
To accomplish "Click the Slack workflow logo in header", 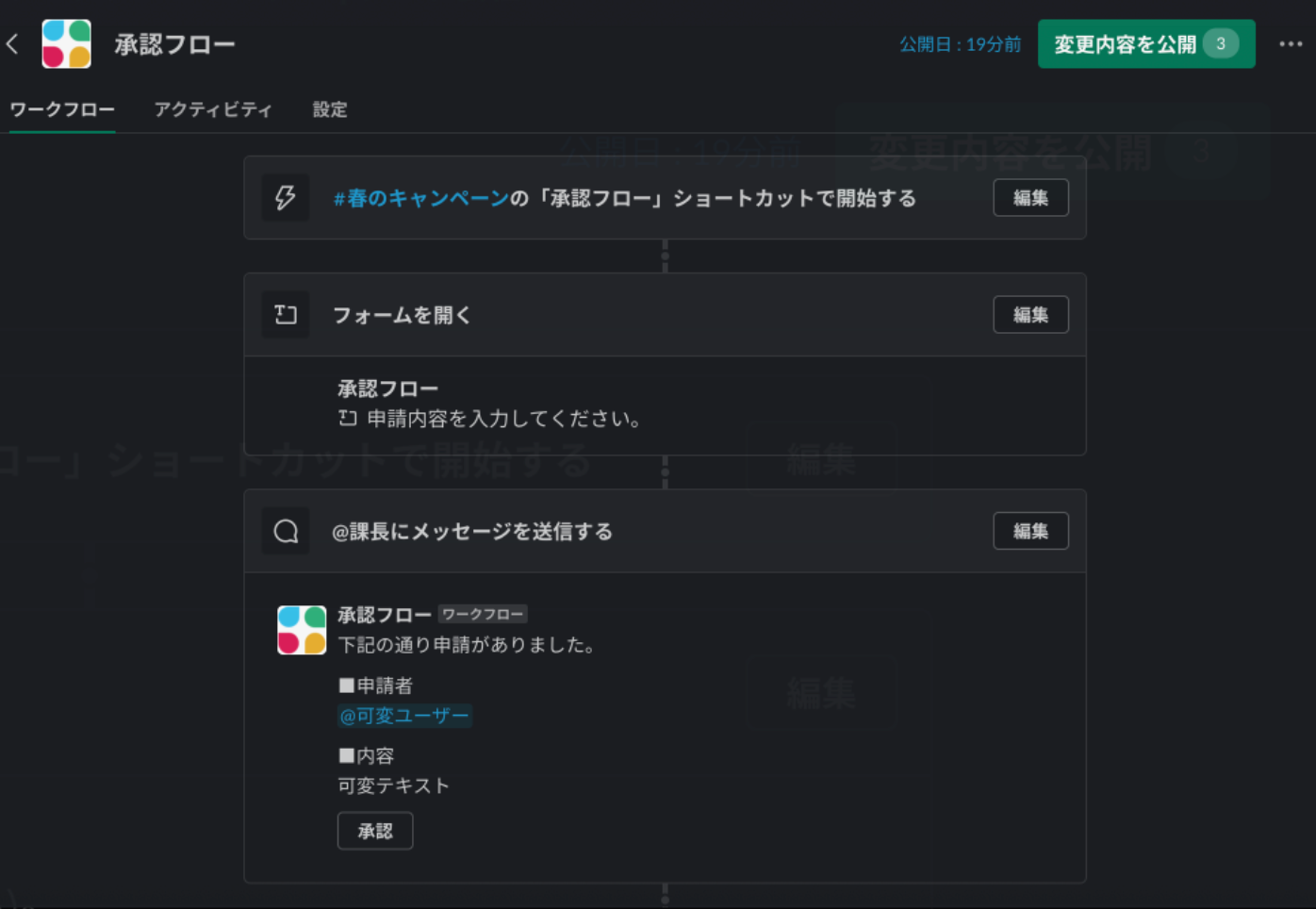I will tap(66, 44).
